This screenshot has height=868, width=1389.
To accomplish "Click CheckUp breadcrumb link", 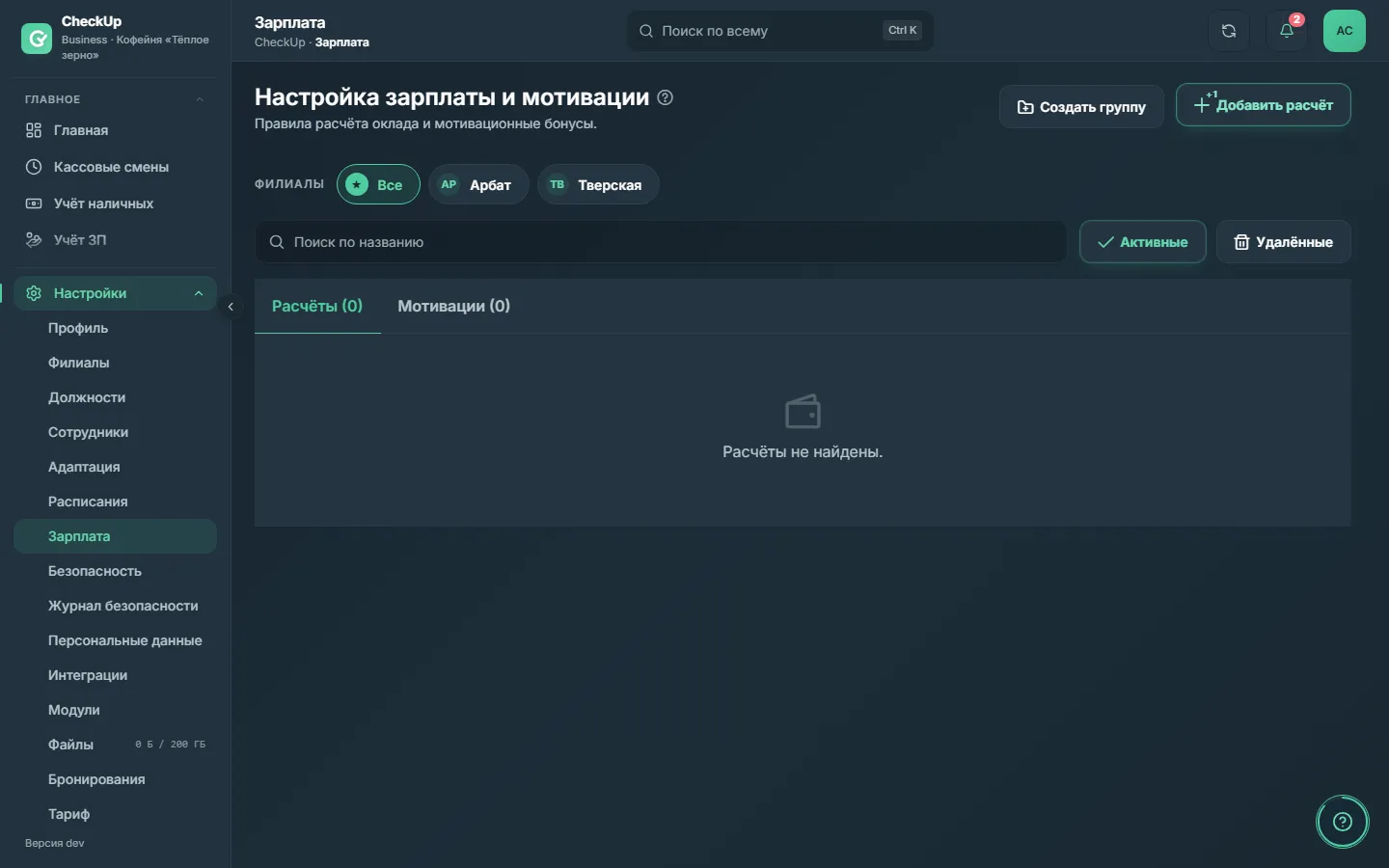I will pos(280,42).
